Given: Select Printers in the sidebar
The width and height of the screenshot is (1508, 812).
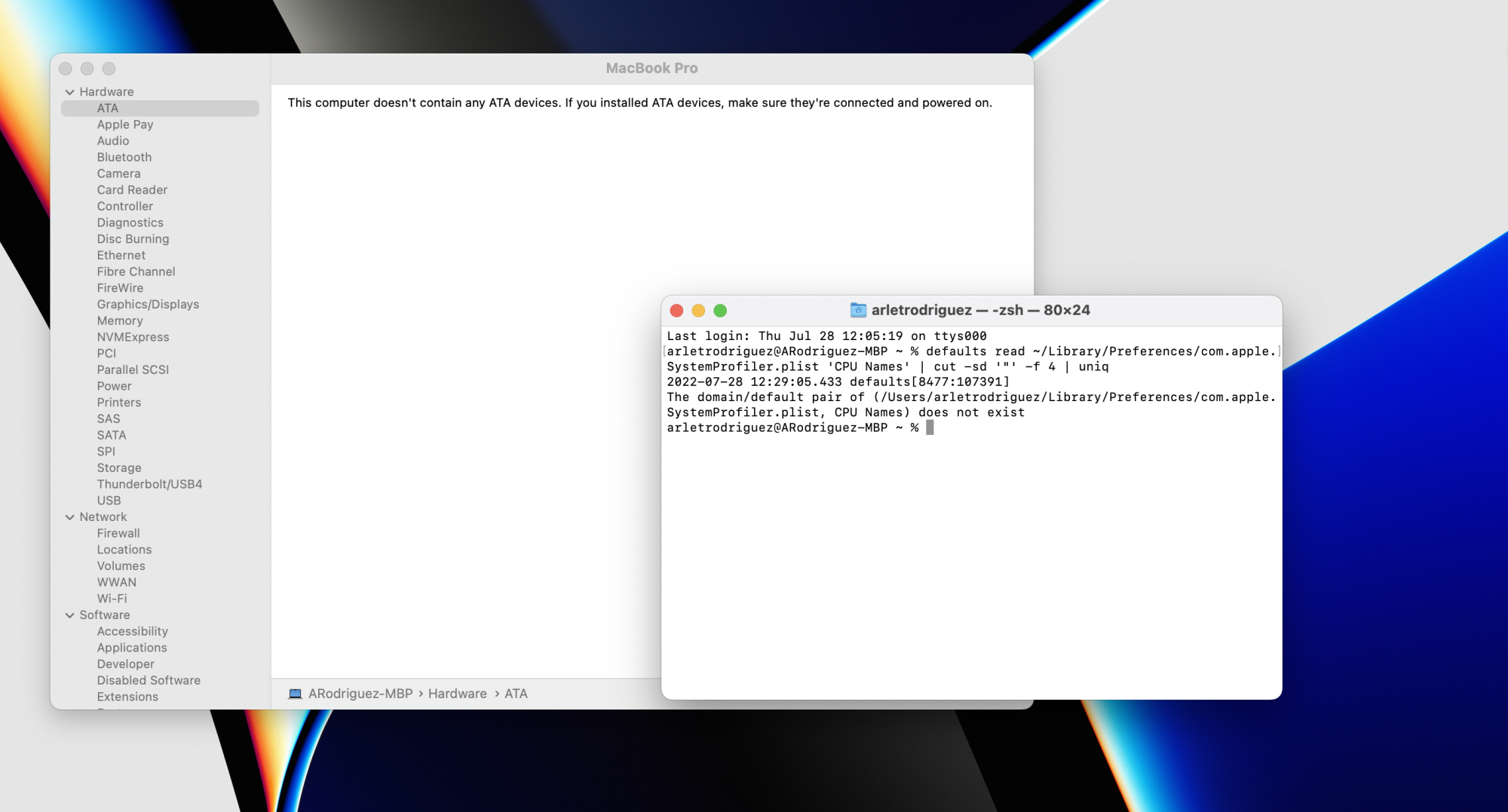Looking at the screenshot, I should pyautogui.click(x=119, y=403).
